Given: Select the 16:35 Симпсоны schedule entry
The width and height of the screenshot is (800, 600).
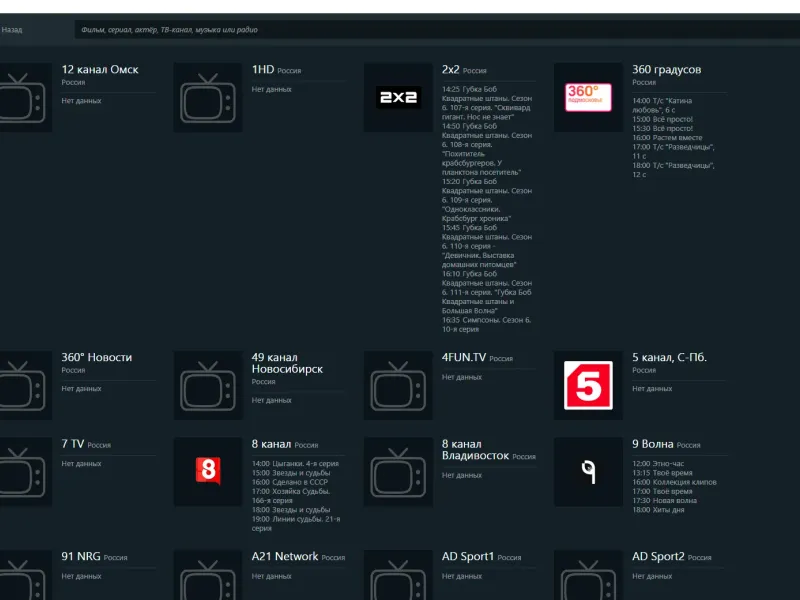Looking at the screenshot, I should [x=487, y=324].
